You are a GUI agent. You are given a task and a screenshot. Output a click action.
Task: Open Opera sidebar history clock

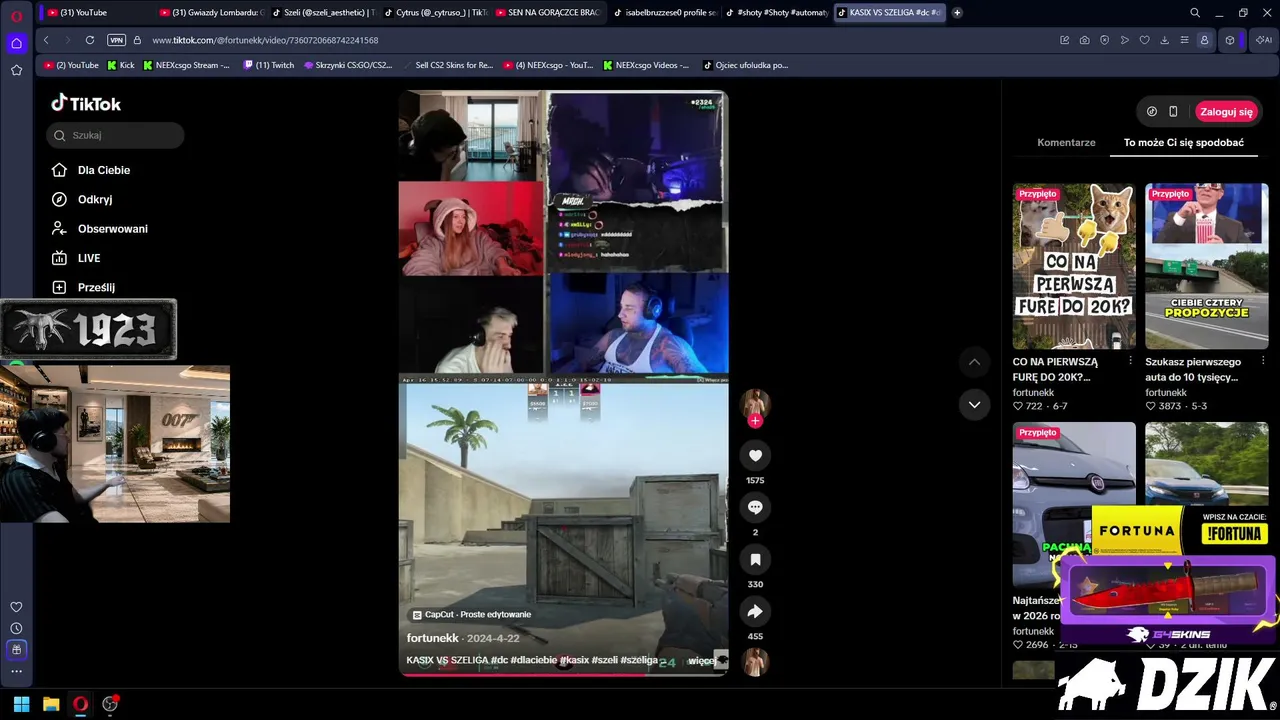16,628
